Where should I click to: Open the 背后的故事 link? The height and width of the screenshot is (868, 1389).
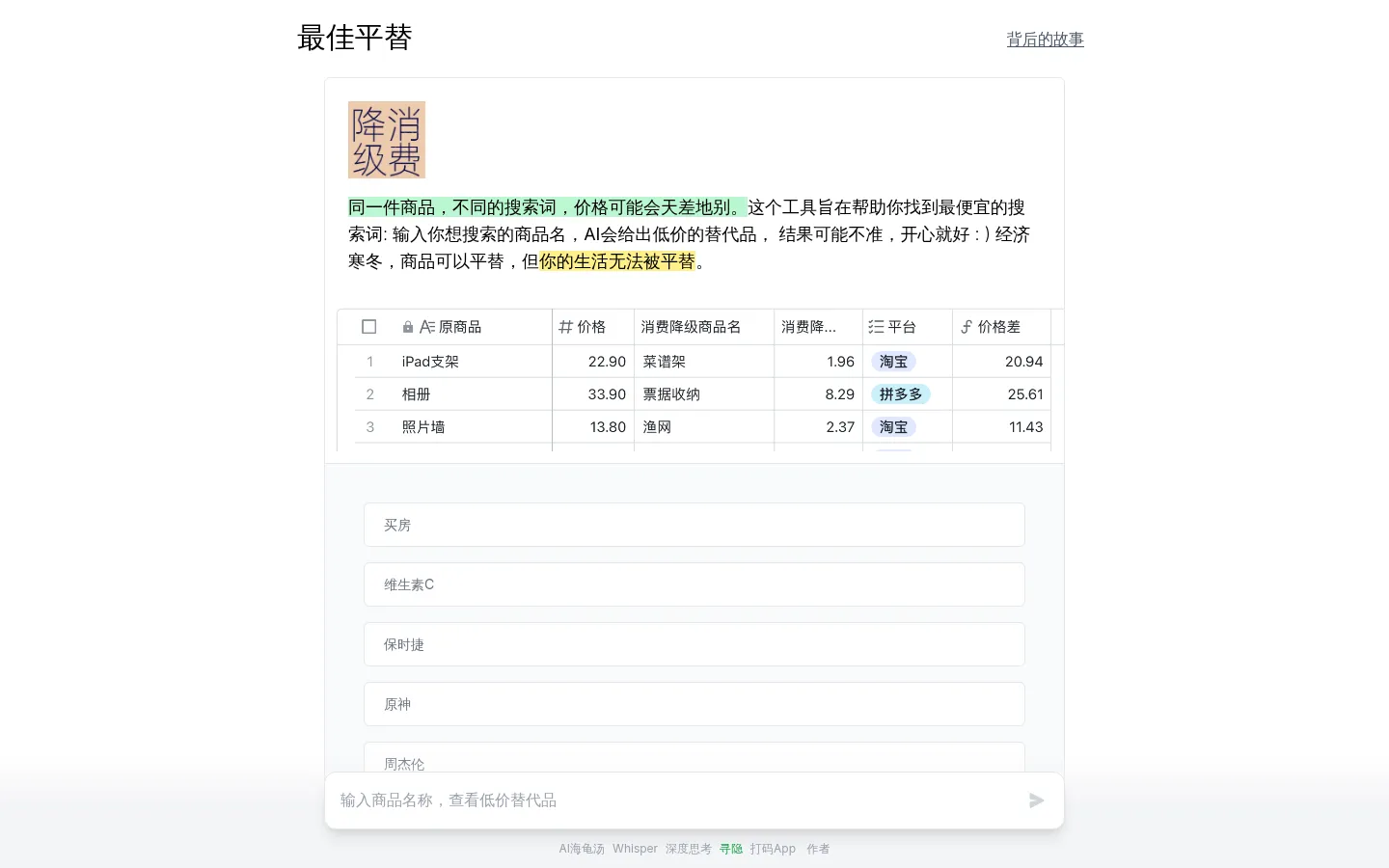click(x=1046, y=40)
